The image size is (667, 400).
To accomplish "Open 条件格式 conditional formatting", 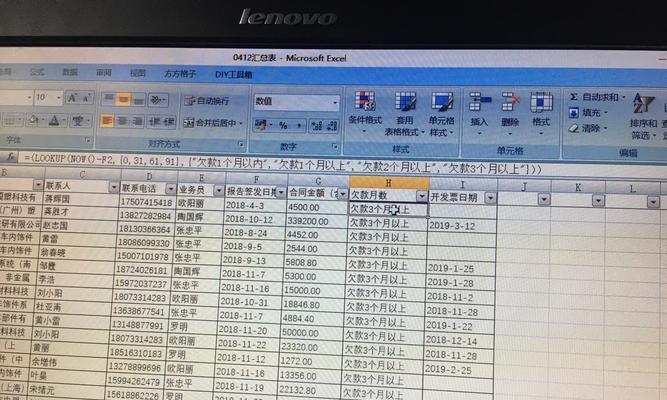I will click(x=365, y=113).
